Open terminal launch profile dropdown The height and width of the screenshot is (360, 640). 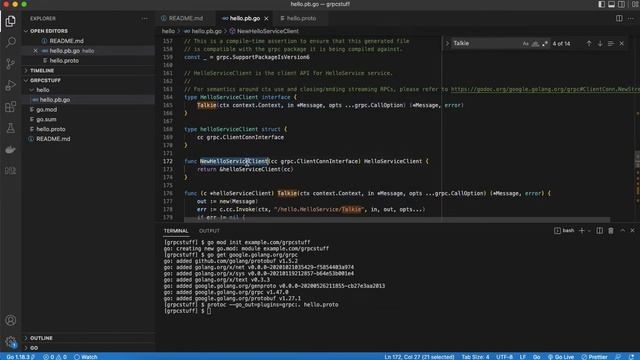pyautogui.click(x=589, y=231)
